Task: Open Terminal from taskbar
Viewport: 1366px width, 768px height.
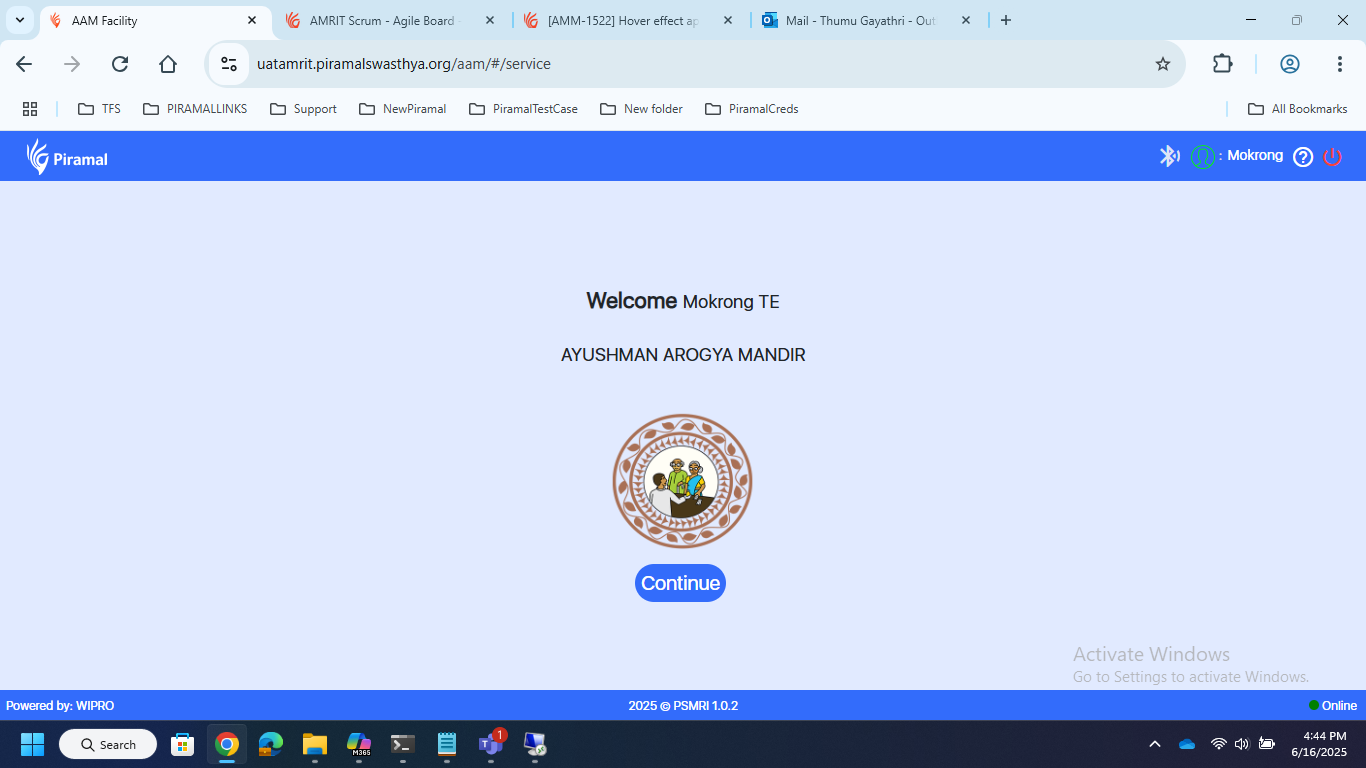Action: 403,744
